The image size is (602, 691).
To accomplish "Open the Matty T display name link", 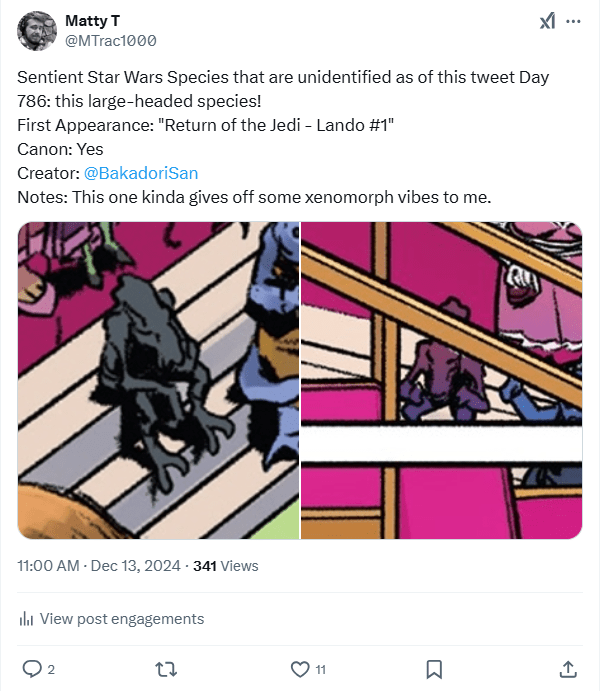I will coord(89,21).
